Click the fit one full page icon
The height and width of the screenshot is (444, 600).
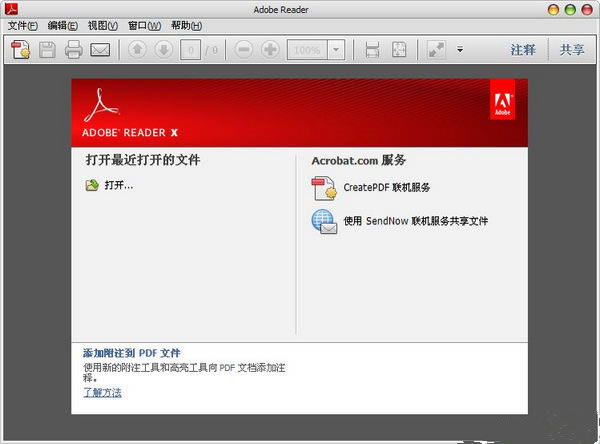399,50
